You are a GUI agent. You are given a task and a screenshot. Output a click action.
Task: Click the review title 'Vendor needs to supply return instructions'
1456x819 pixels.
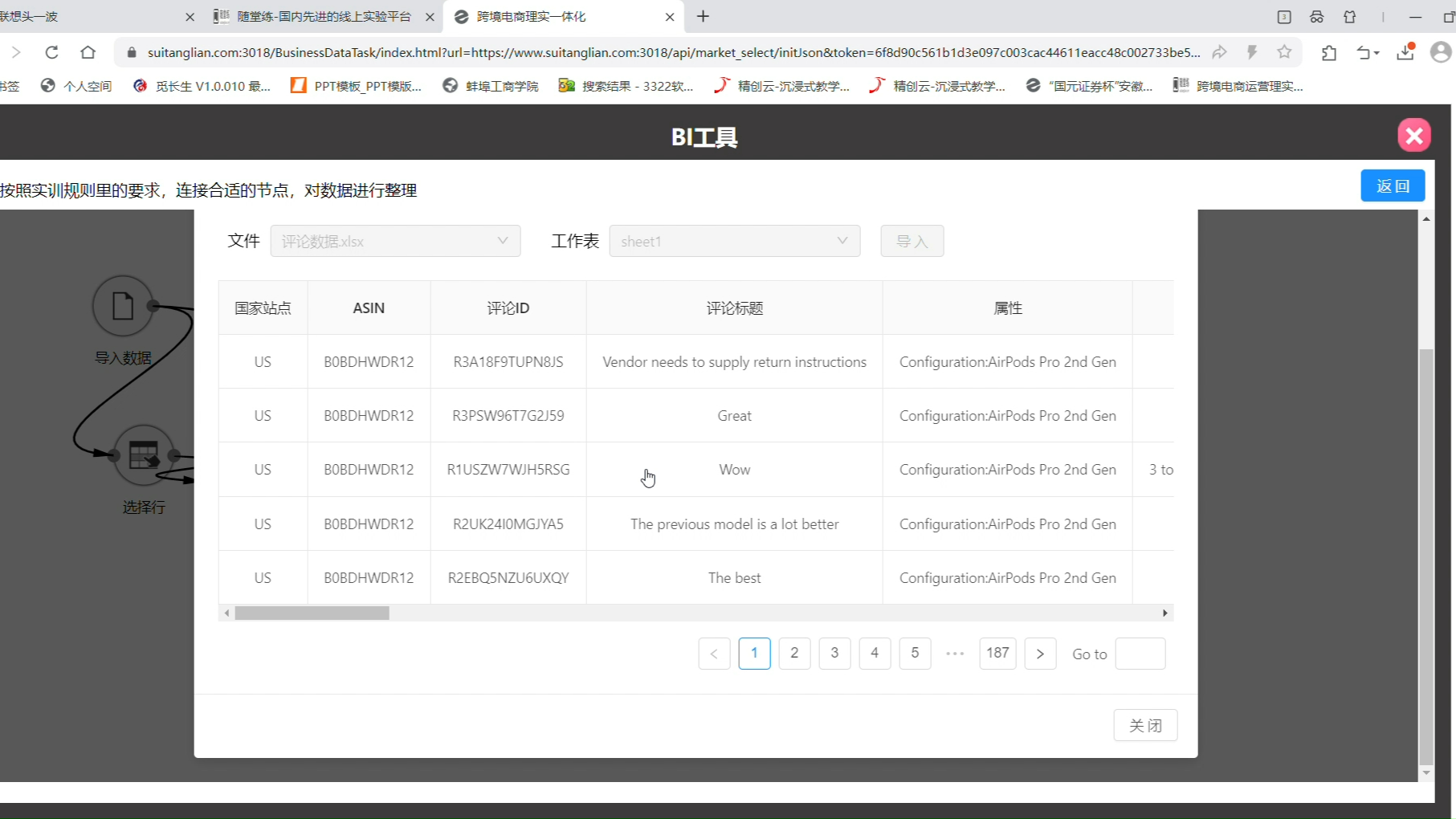[x=735, y=361]
